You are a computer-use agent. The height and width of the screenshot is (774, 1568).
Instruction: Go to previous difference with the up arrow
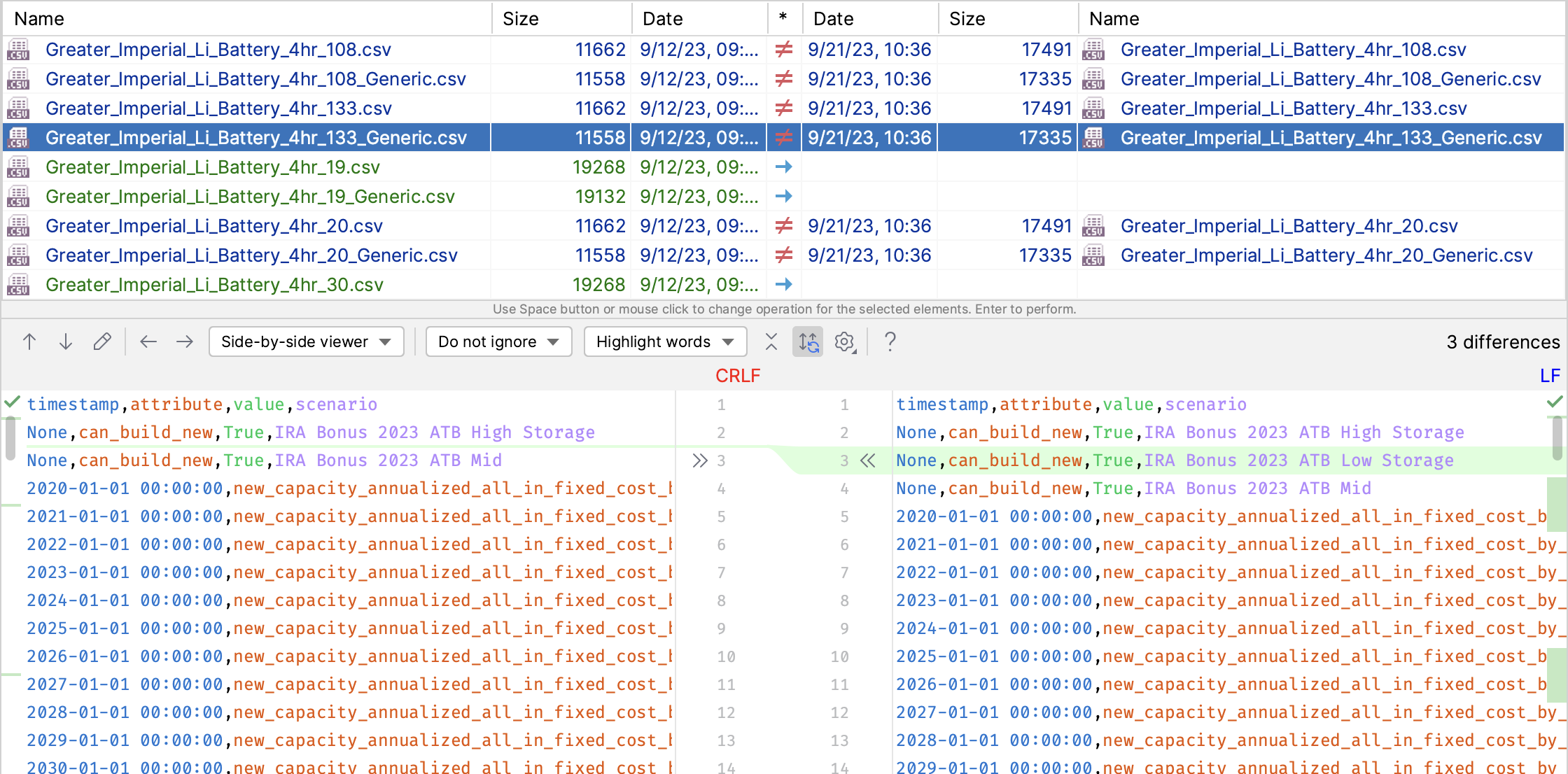pyautogui.click(x=29, y=342)
